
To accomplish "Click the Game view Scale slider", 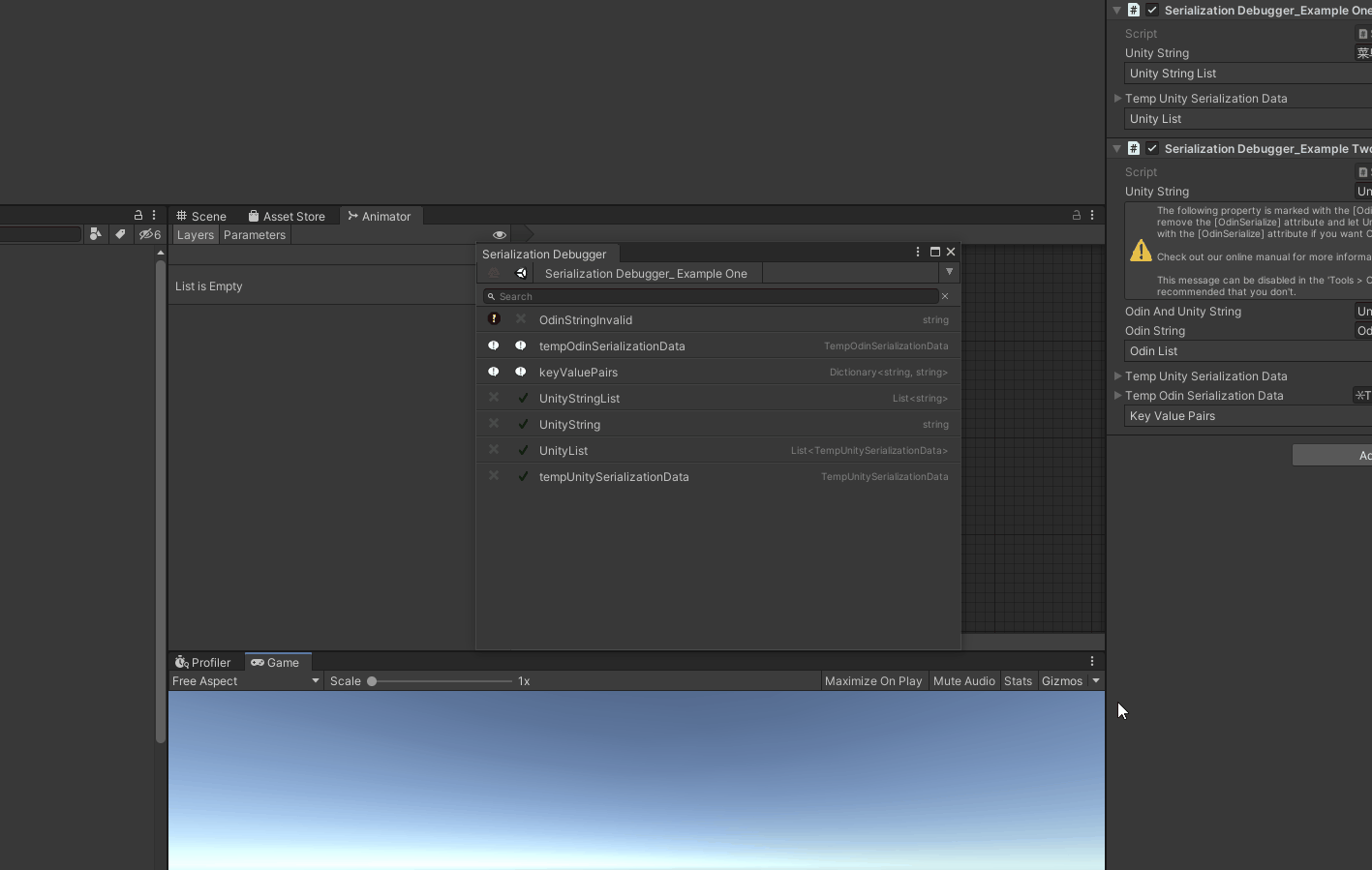I will (442, 681).
